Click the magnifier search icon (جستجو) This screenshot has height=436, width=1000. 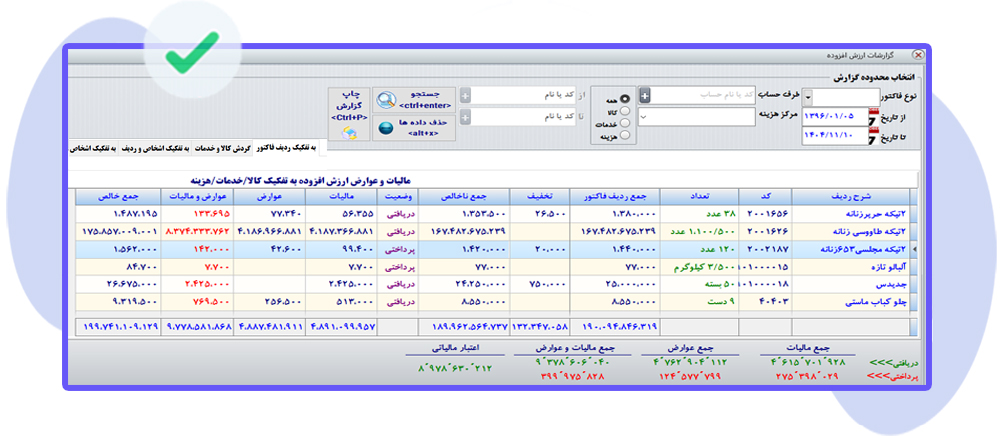point(386,101)
